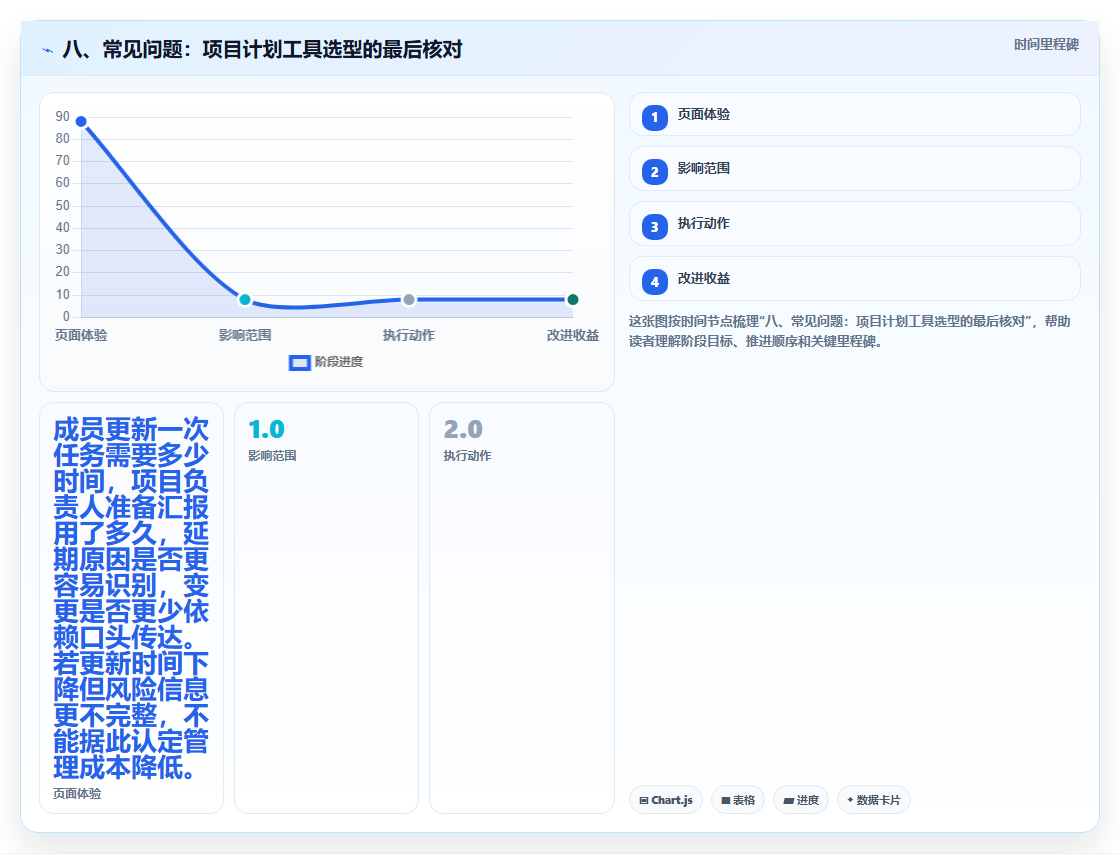Select the 执行动作 milestone row

tap(854, 223)
